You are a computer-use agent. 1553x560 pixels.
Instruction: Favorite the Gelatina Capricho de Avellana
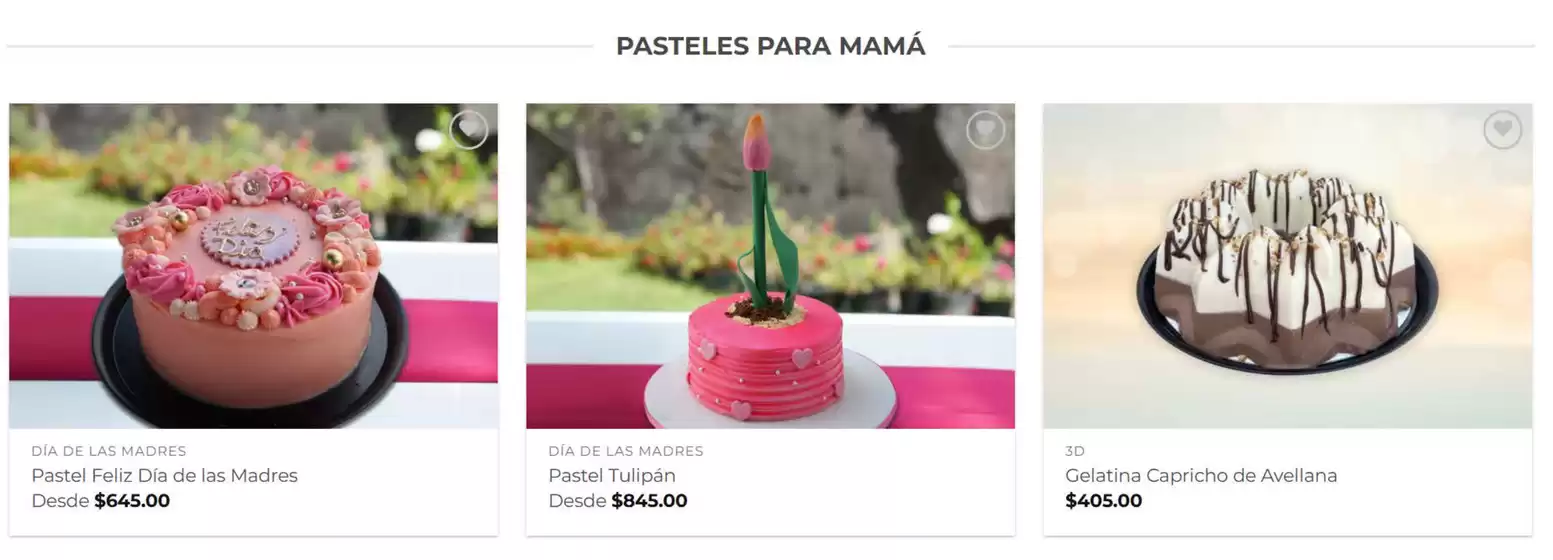[1502, 130]
